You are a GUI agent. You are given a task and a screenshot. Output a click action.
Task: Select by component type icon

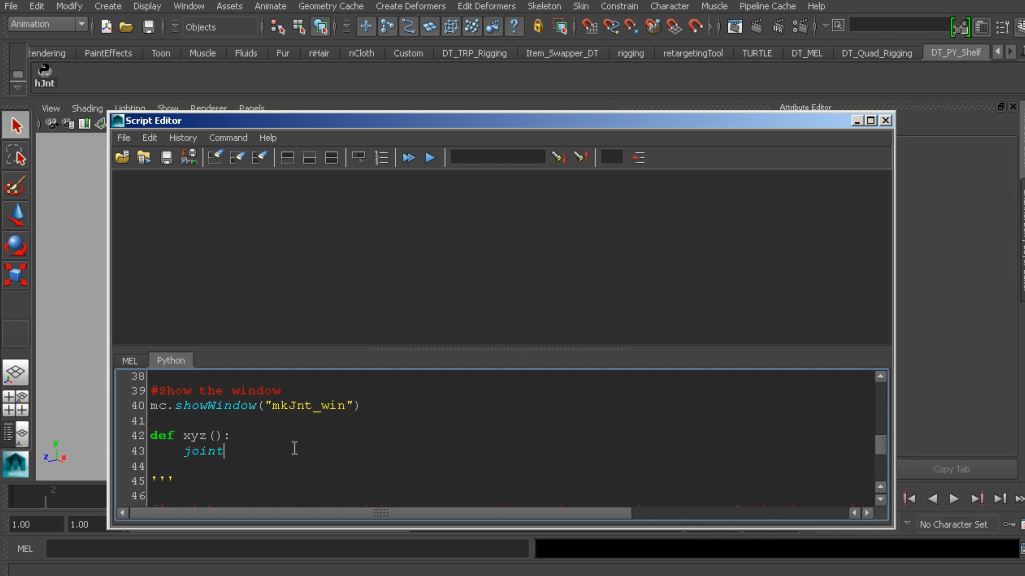pyautogui.click(x=320, y=27)
